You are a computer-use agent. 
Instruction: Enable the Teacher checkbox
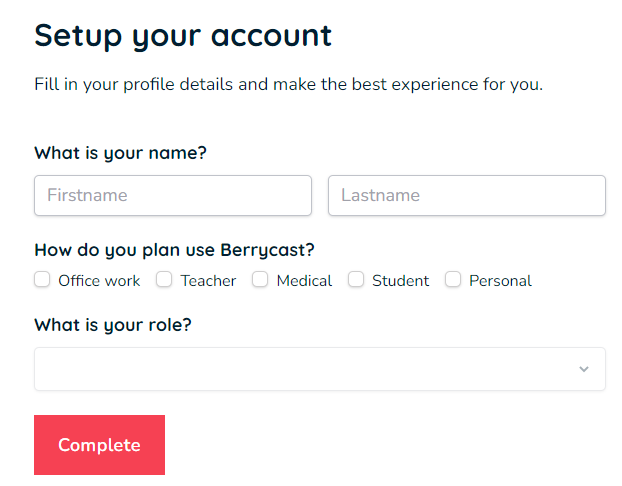point(165,280)
